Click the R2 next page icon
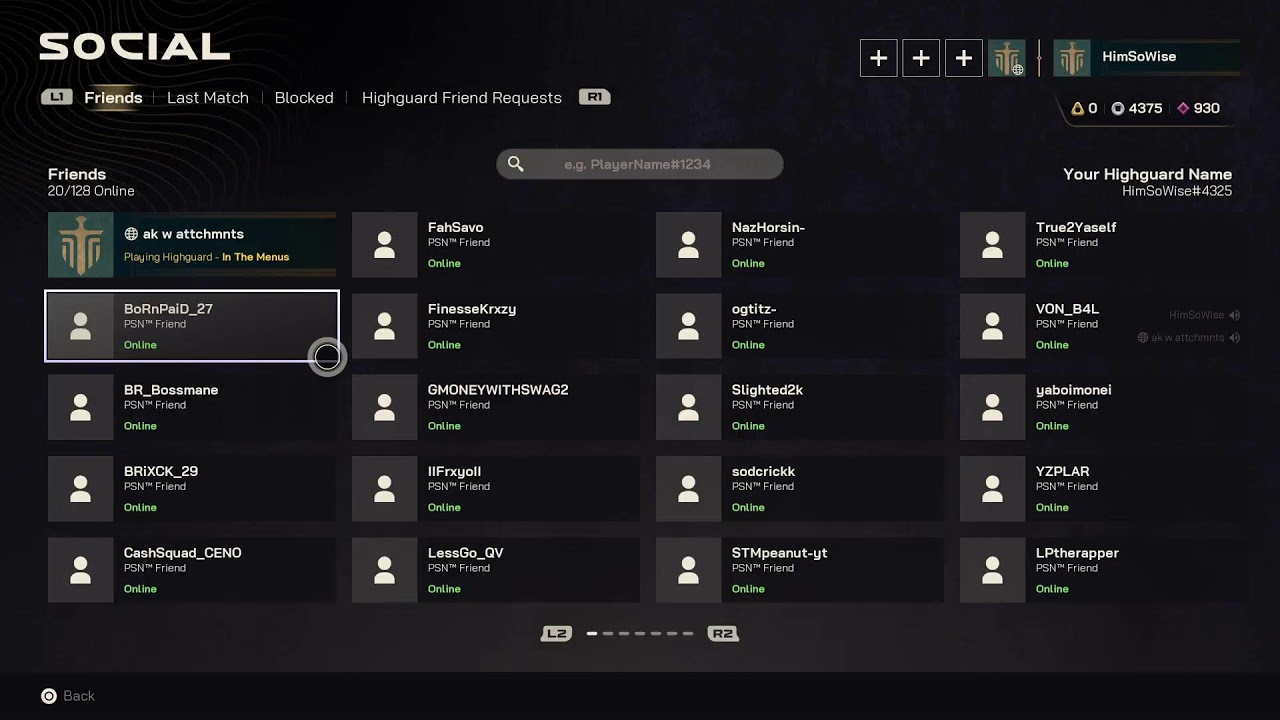The width and height of the screenshot is (1280, 720). 723,633
